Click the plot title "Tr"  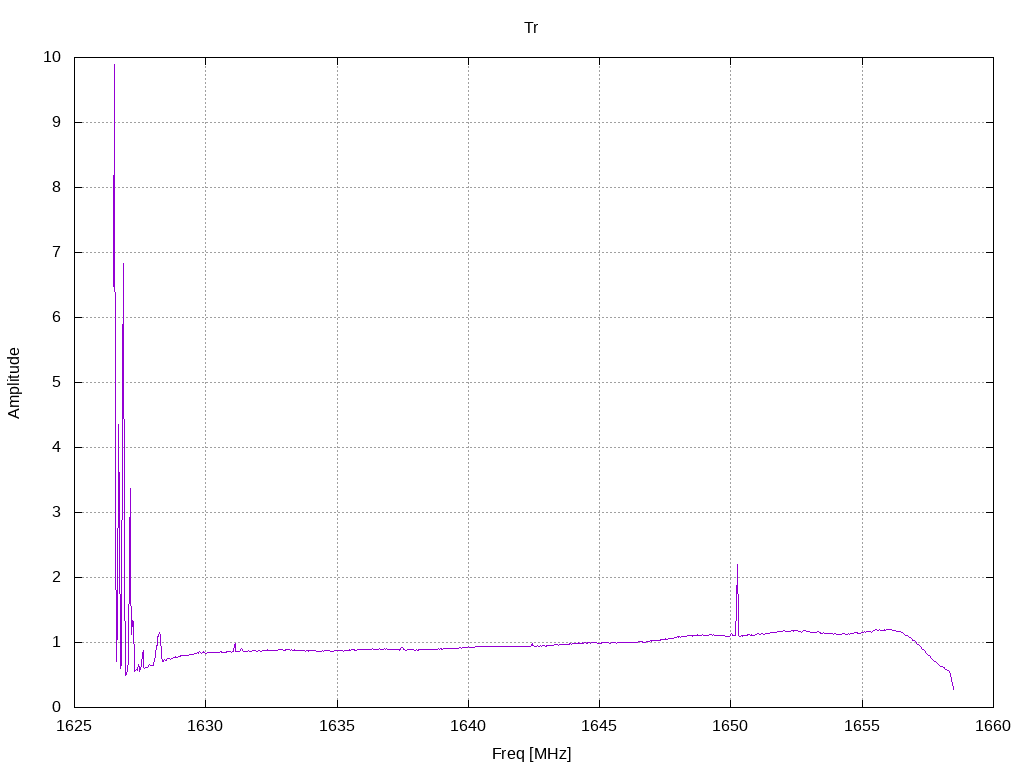[x=531, y=27]
